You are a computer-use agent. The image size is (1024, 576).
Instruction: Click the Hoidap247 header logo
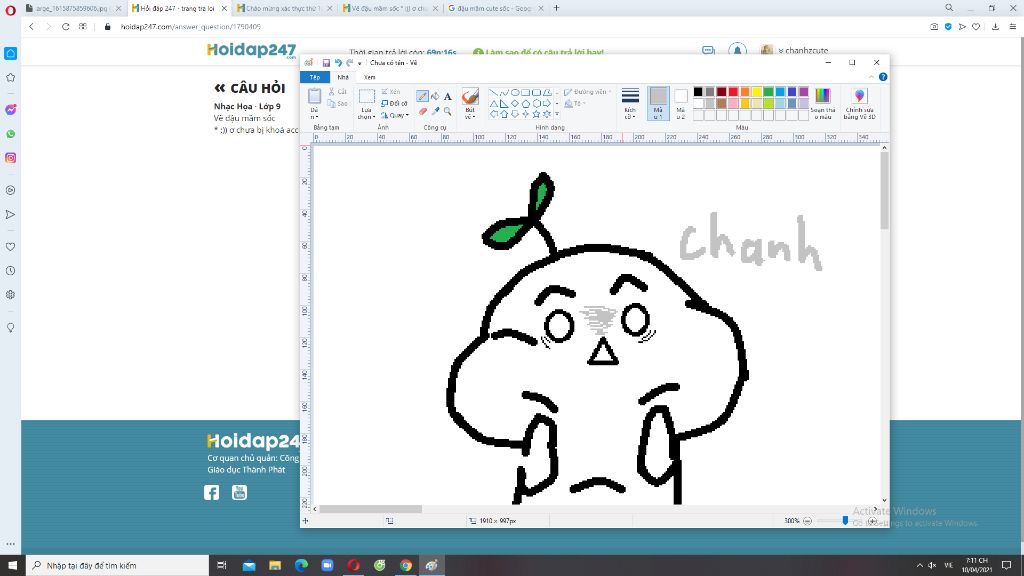click(251, 50)
